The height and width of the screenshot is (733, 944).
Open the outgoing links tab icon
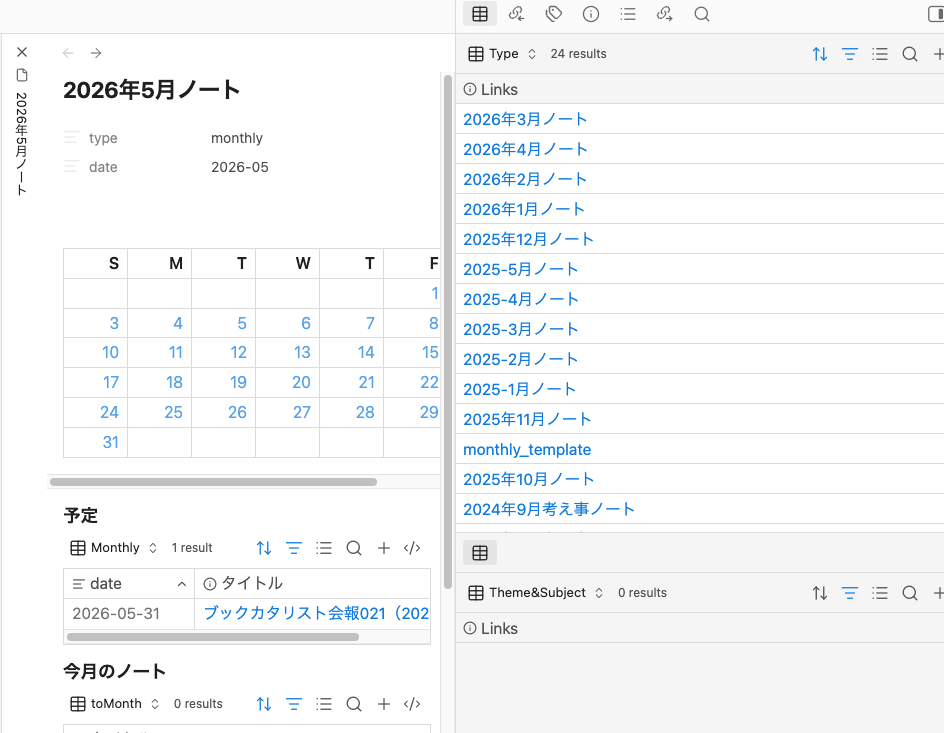665,14
